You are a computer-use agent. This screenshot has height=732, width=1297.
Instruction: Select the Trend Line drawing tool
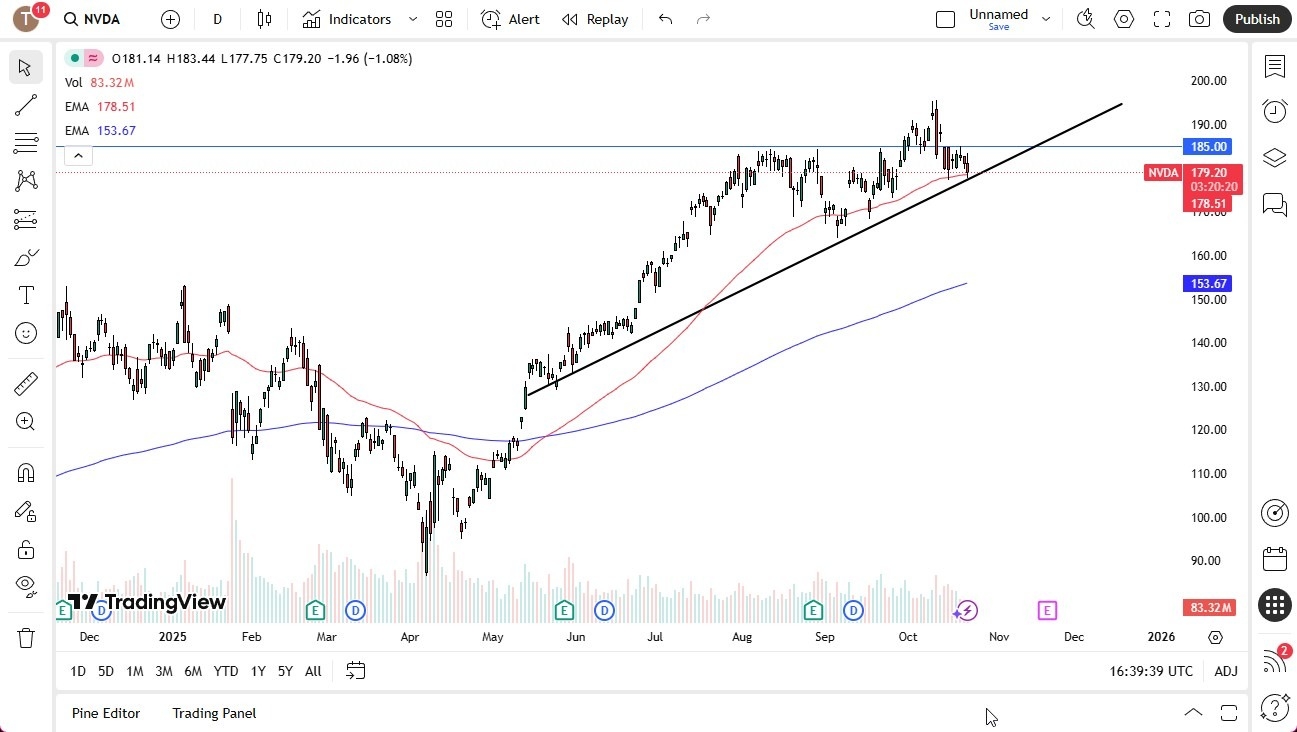25,105
